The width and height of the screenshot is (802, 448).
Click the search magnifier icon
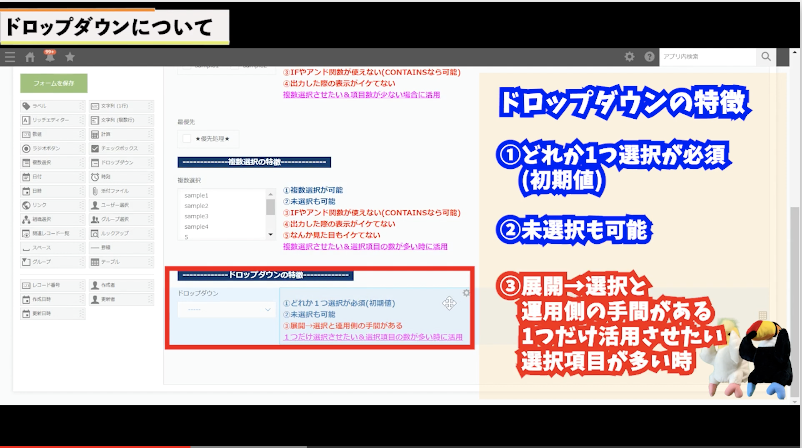click(766, 57)
